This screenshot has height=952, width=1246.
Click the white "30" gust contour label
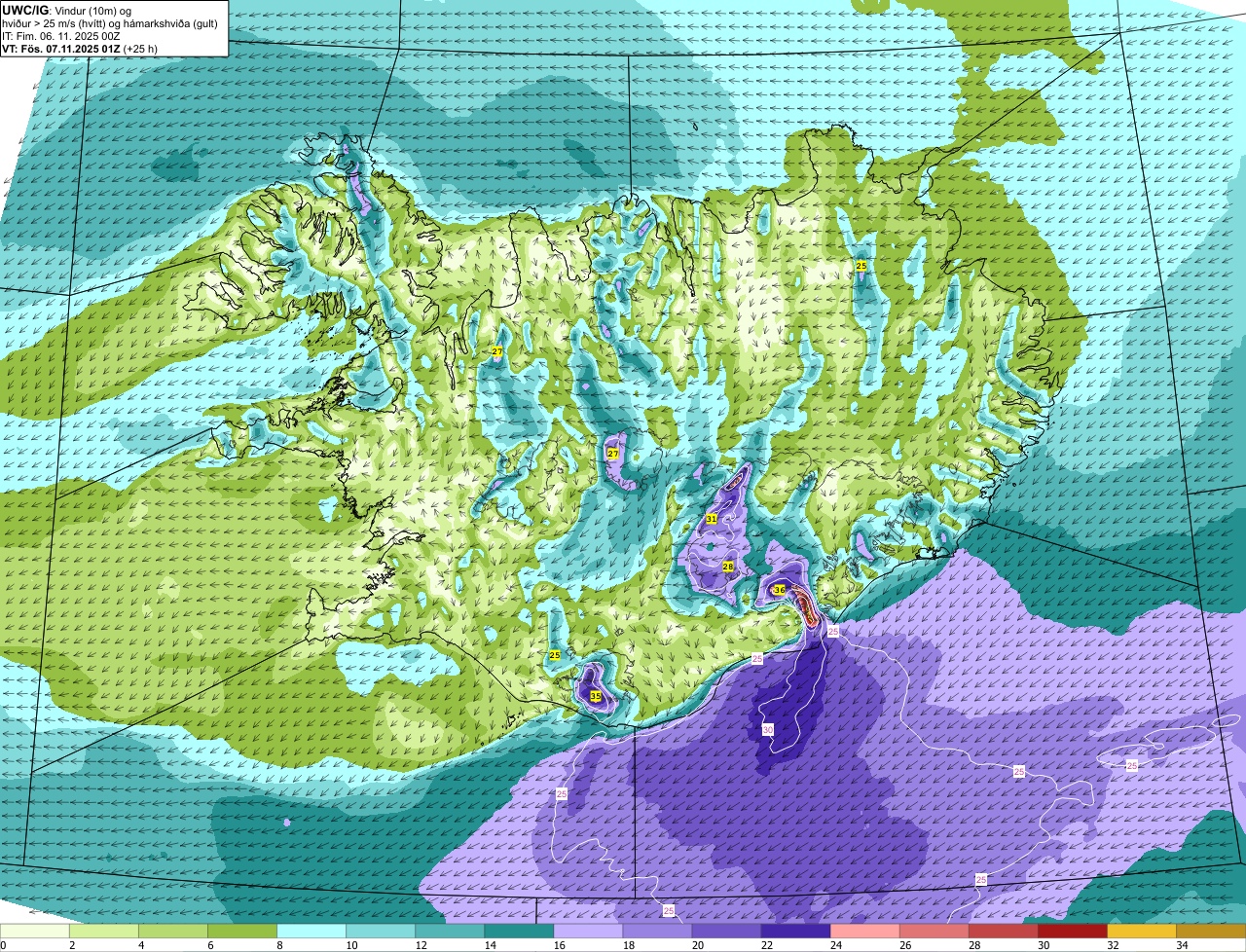tap(767, 729)
